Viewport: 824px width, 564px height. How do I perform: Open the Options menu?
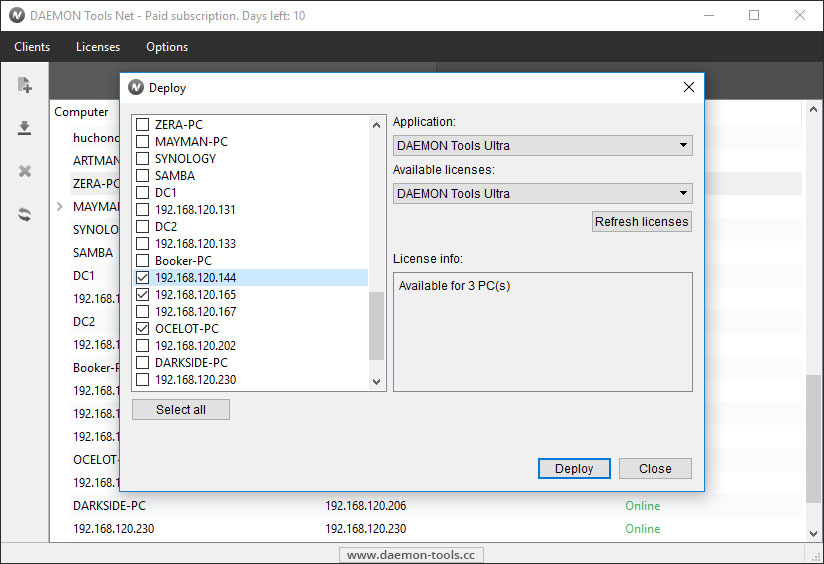click(167, 47)
